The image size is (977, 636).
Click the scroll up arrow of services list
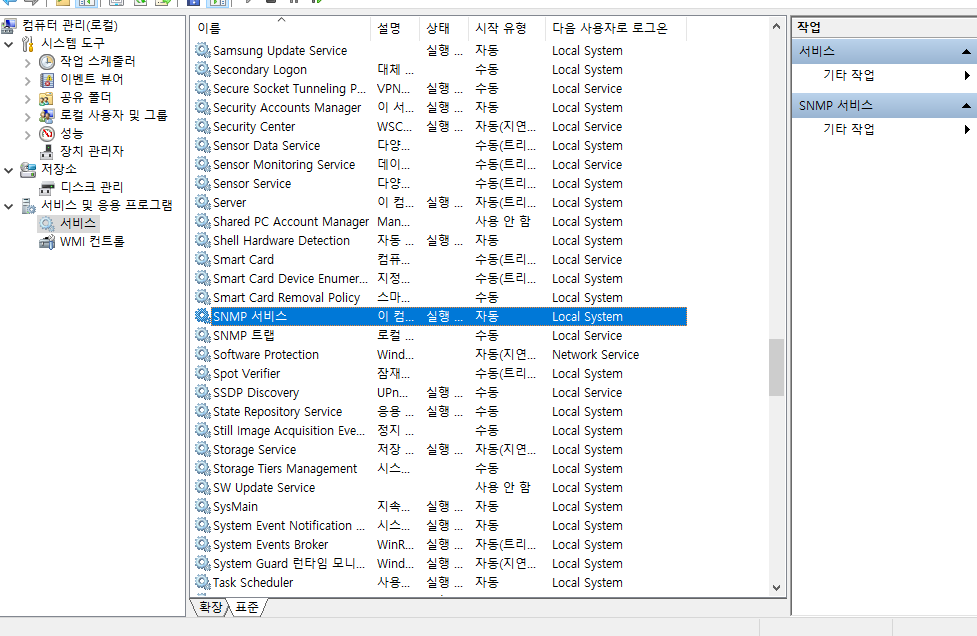tap(776, 26)
